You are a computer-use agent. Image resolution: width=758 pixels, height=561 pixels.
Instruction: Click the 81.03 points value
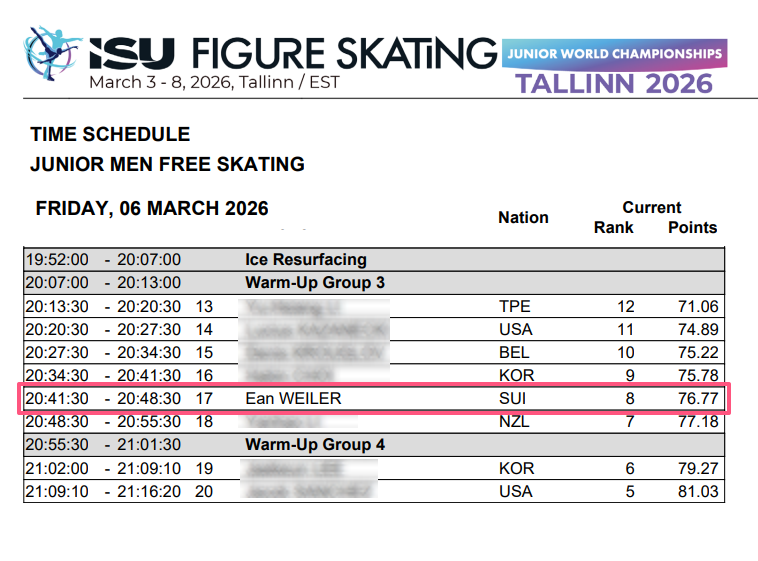pyautogui.click(x=696, y=491)
